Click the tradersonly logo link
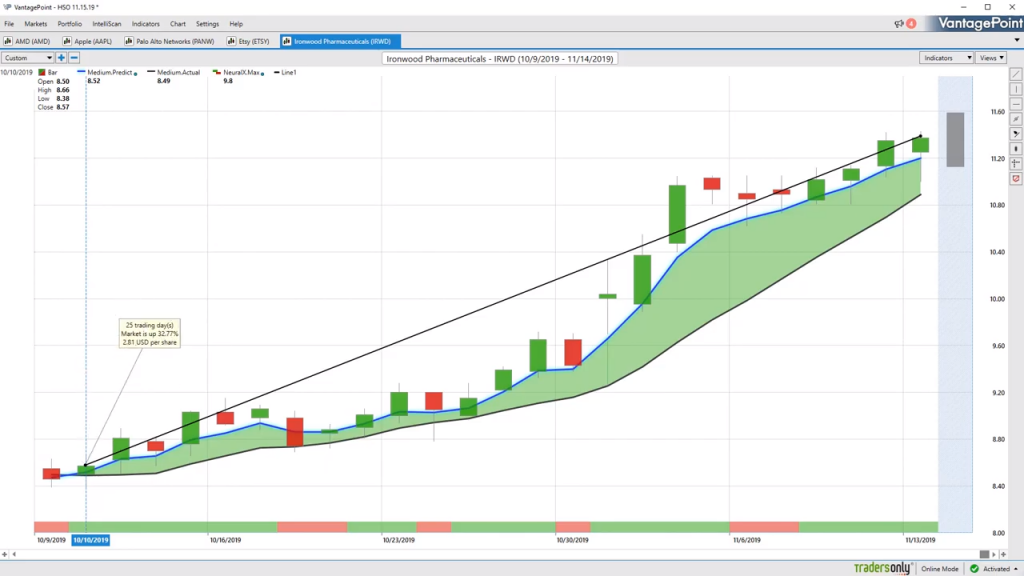The width and height of the screenshot is (1024, 576). point(882,568)
